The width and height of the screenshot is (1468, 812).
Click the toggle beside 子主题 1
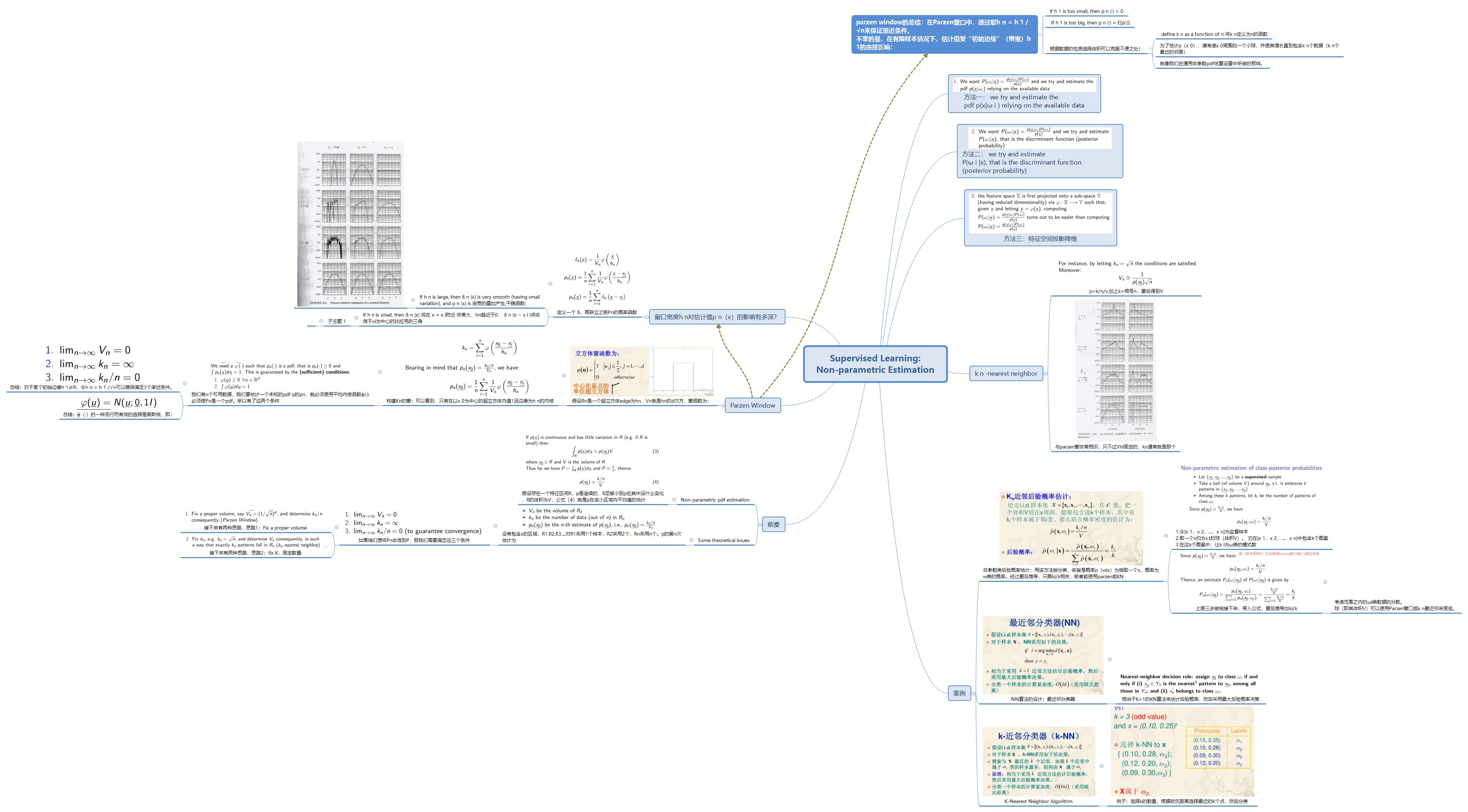click(321, 321)
